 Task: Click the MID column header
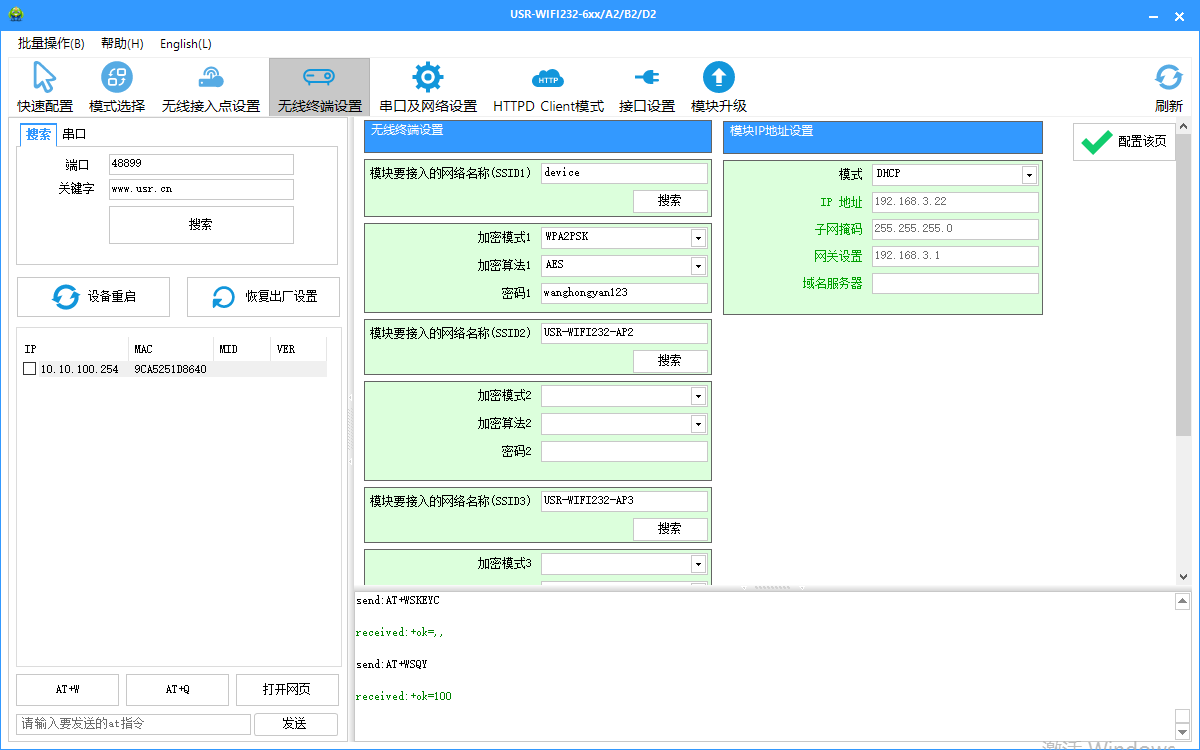[x=243, y=350]
